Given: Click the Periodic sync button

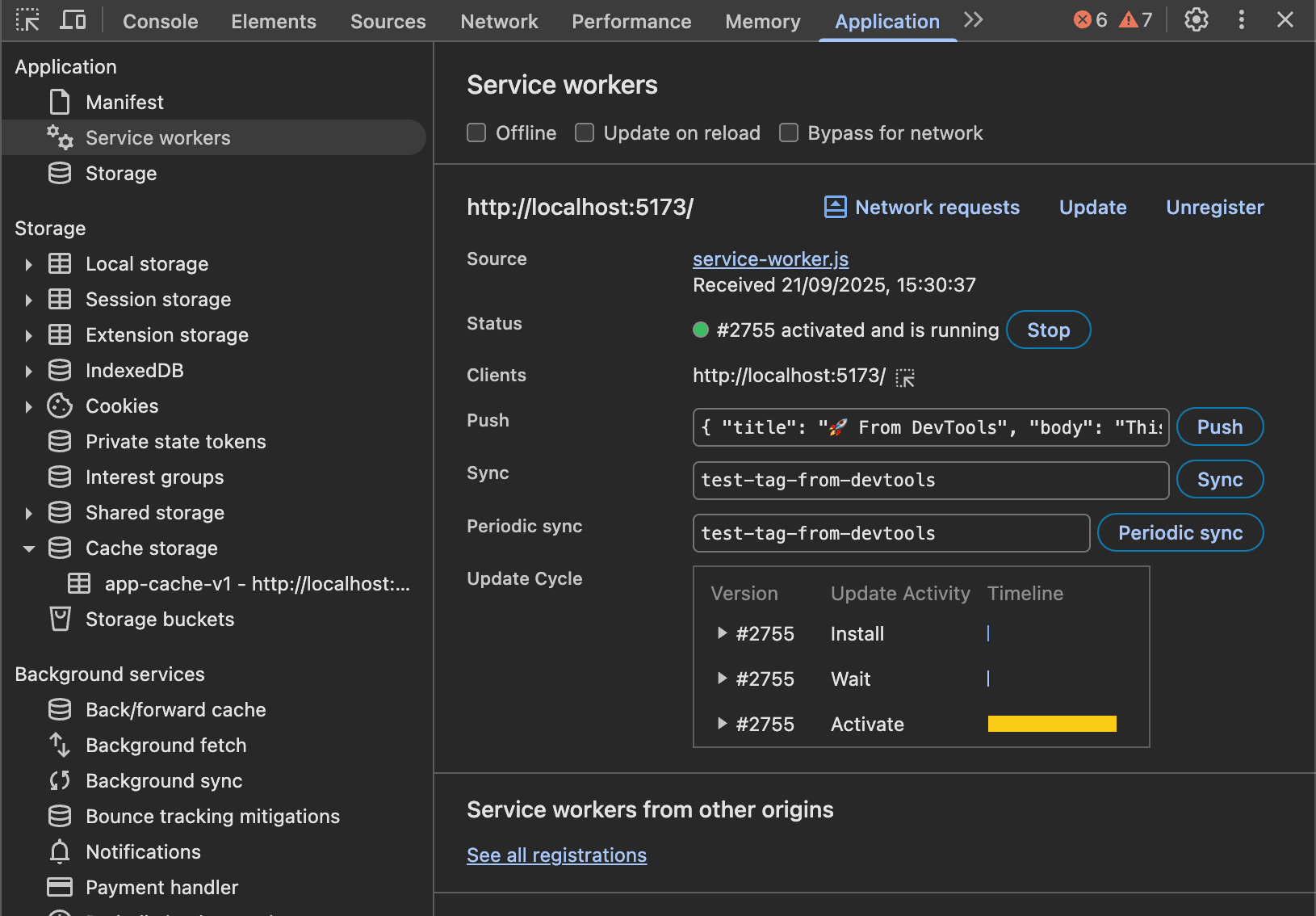Looking at the screenshot, I should [1180, 532].
